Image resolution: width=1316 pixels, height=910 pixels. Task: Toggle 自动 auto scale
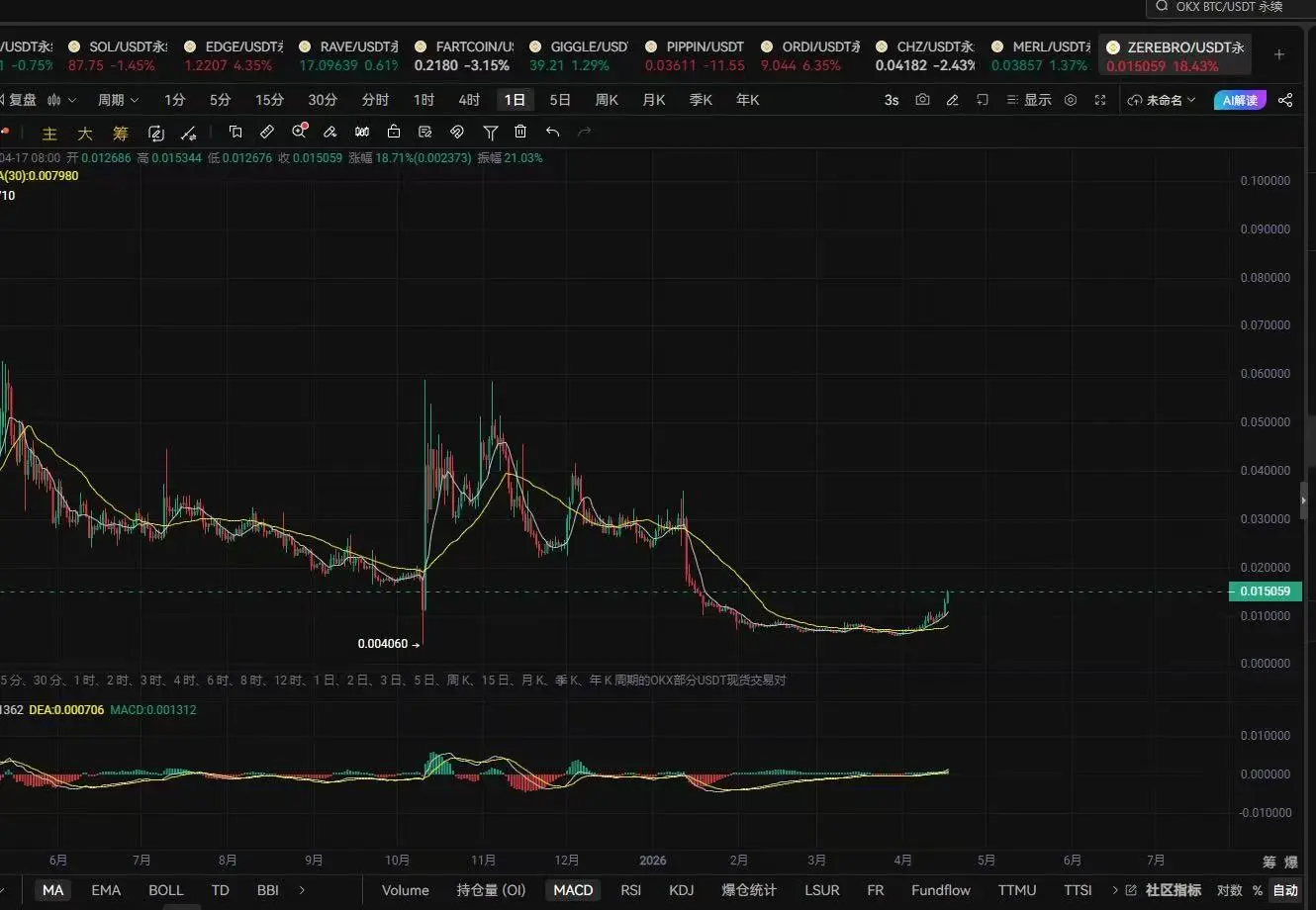pos(1285,890)
